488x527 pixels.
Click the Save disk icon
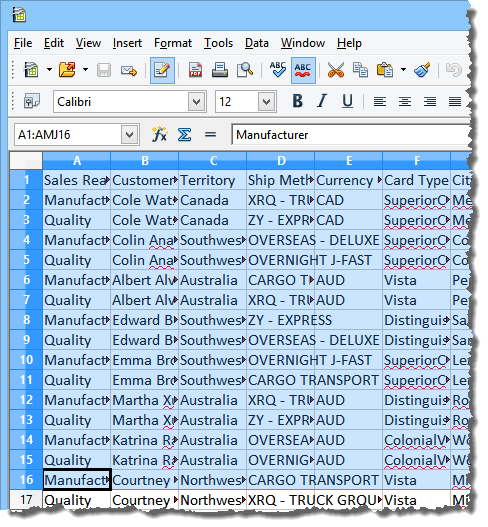coord(104,70)
